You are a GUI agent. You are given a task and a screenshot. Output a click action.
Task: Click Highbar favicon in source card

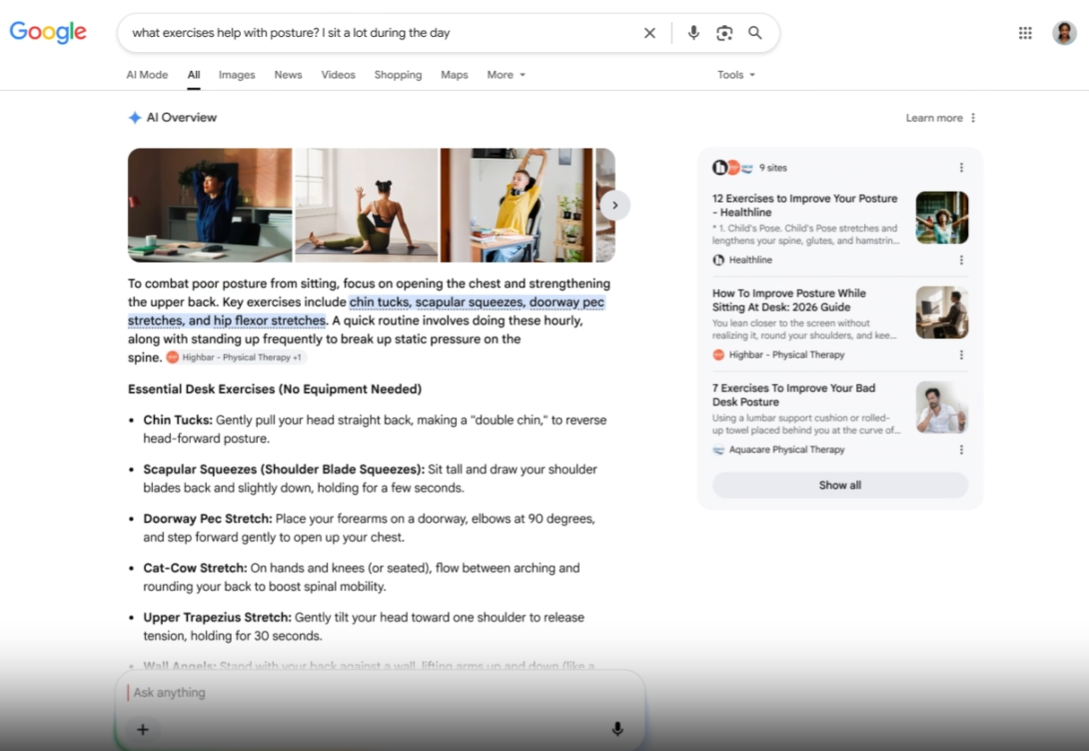[x=718, y=355]
